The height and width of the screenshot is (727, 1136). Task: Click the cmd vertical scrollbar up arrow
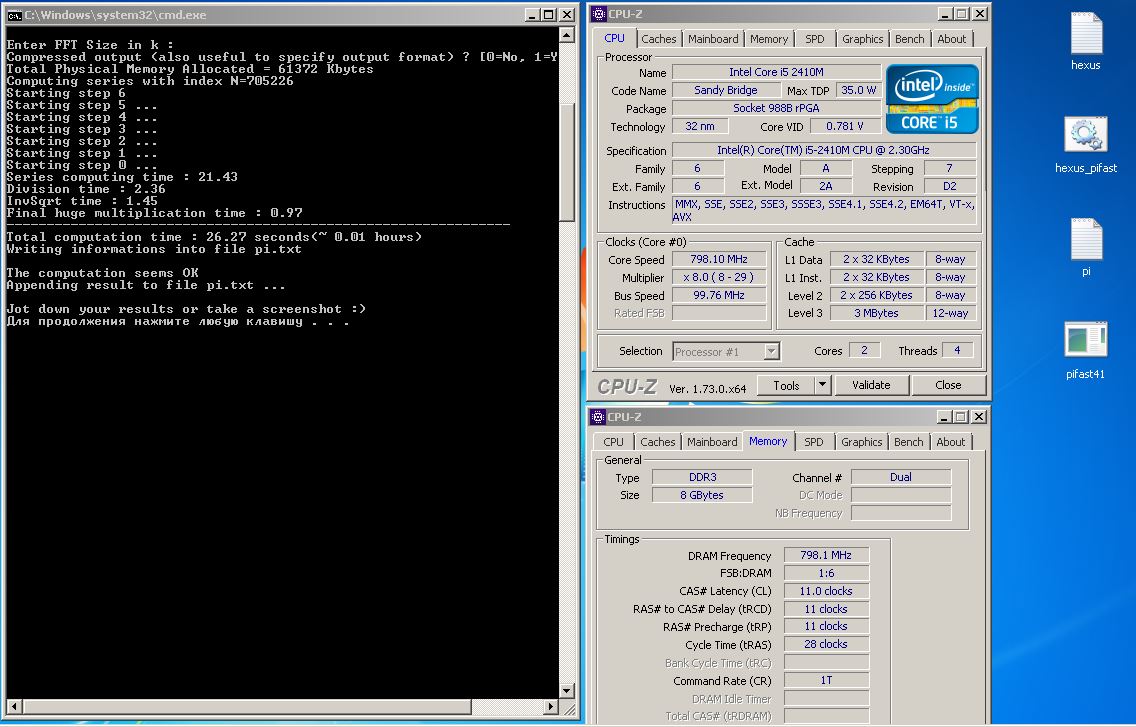pos(567,36)
